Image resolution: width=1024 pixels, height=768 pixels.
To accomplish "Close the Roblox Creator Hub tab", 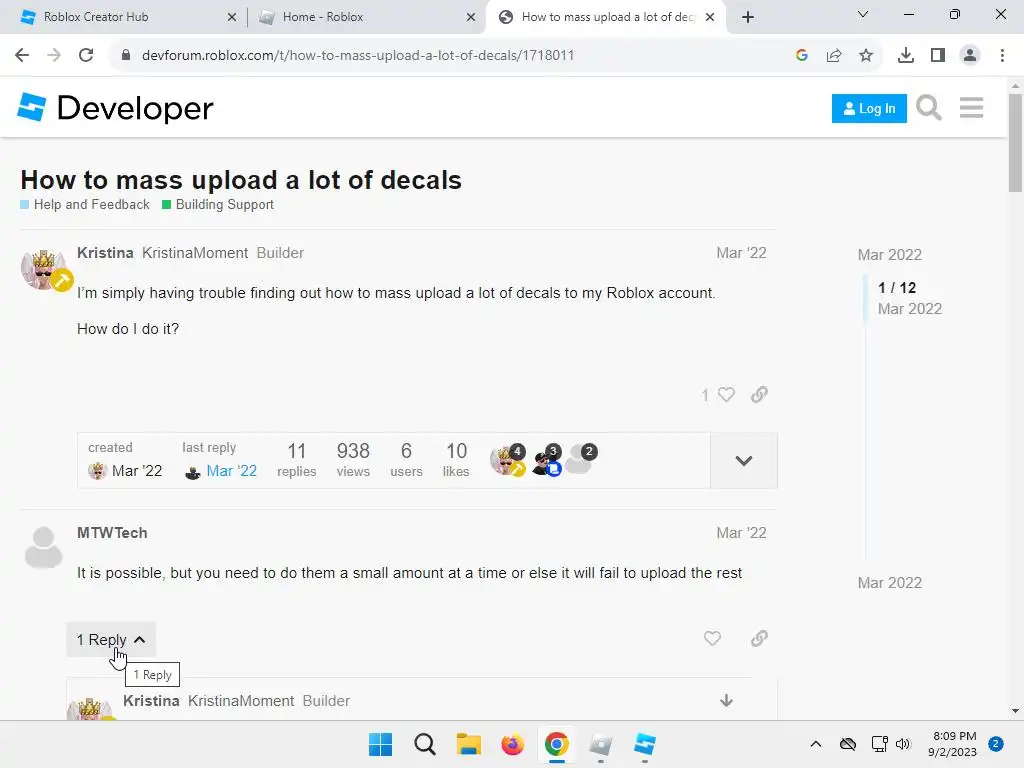I will [x=232, y=17].
